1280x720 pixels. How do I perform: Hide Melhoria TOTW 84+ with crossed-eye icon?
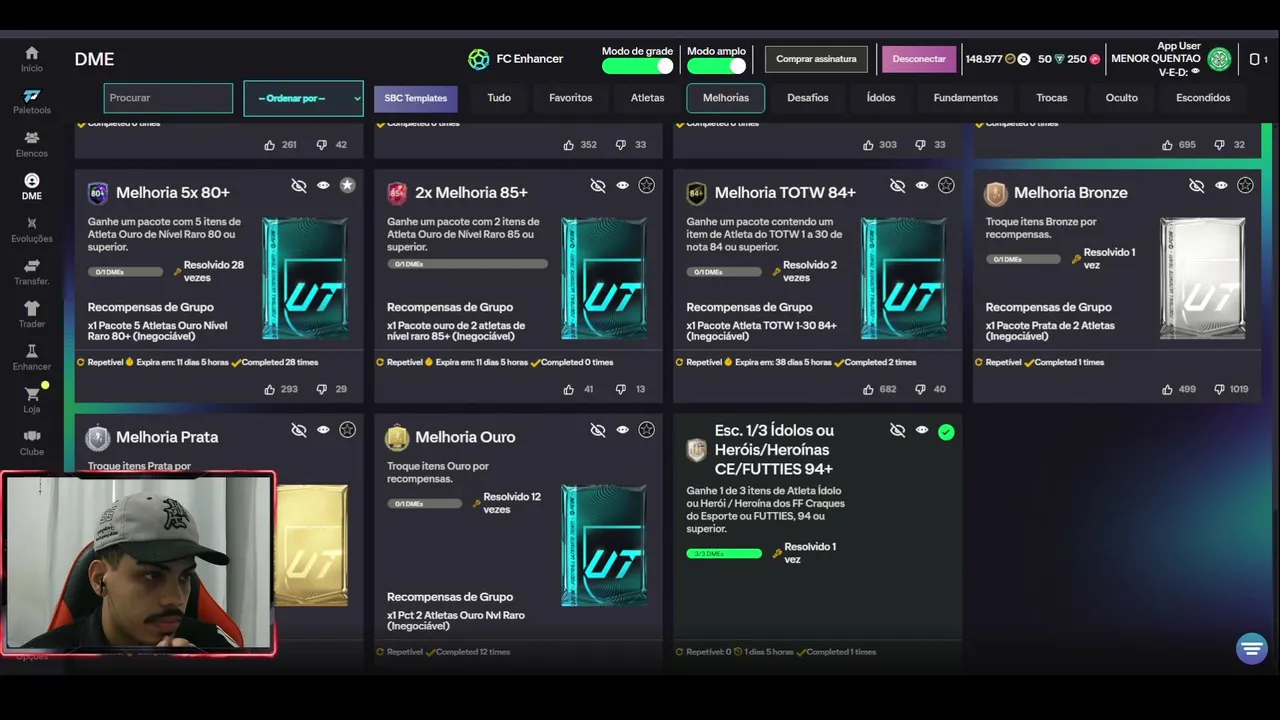(x=897, y=186)
